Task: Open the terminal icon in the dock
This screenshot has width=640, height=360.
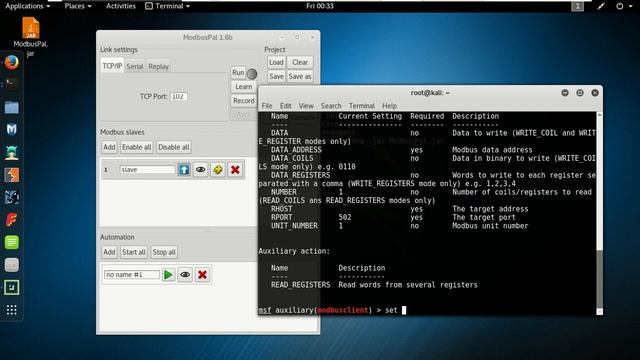Action: click(11, 84)
